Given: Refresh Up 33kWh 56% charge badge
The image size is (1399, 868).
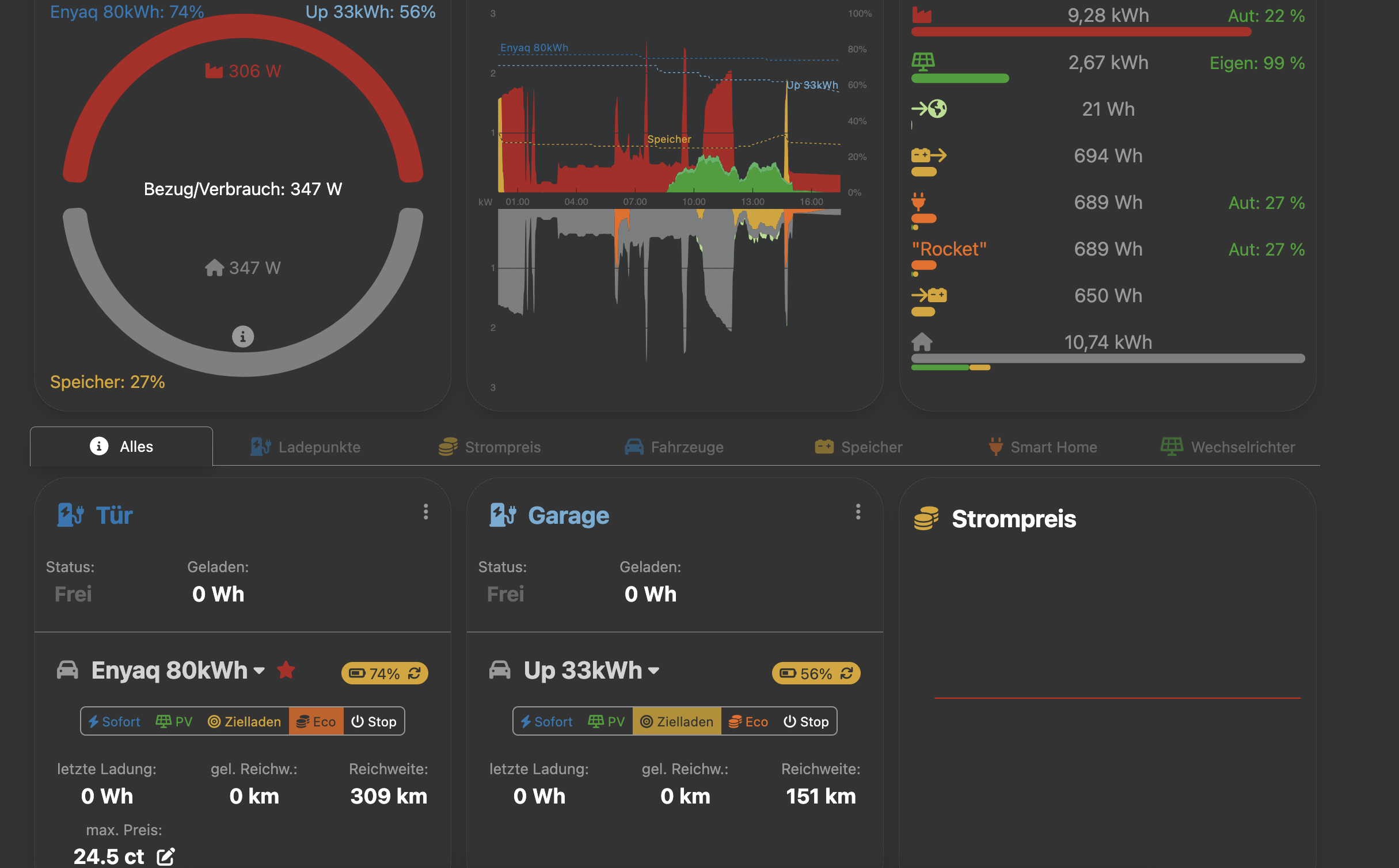Looking at the screenshot, I should (847, 673).
